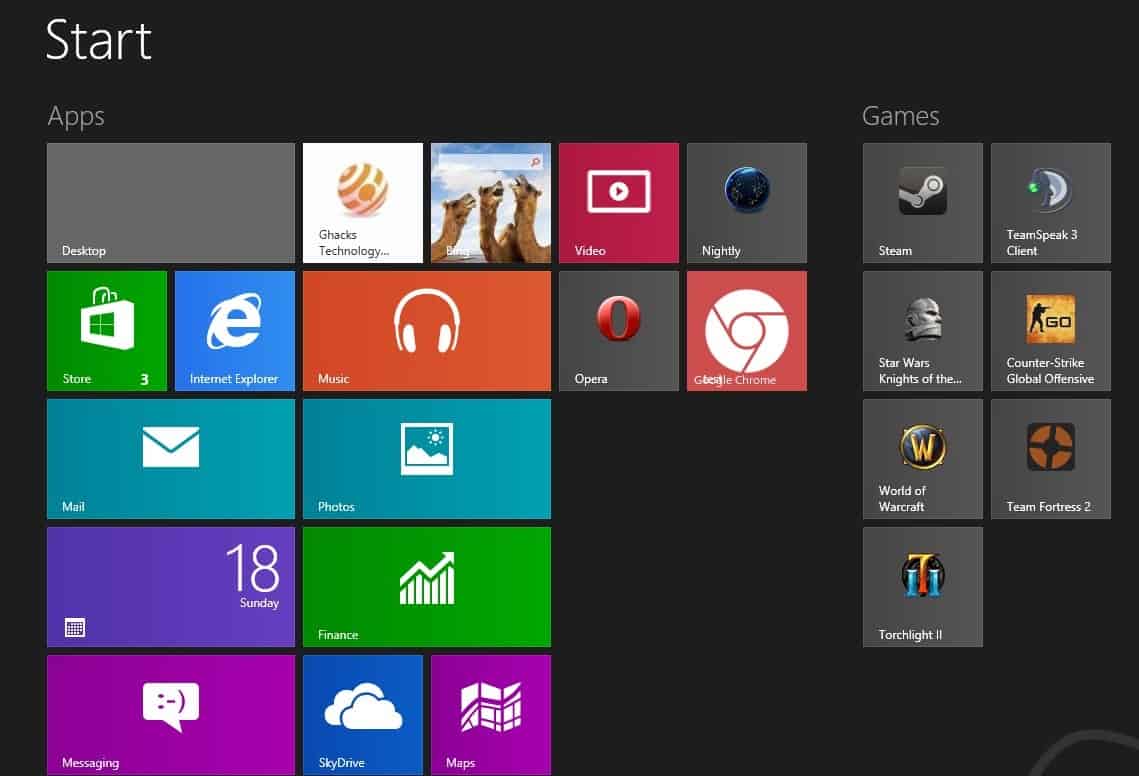Launch Counter-Strike Global Offensive
The height and width of the screenshot is (776, 1139).
point(1049,330)
